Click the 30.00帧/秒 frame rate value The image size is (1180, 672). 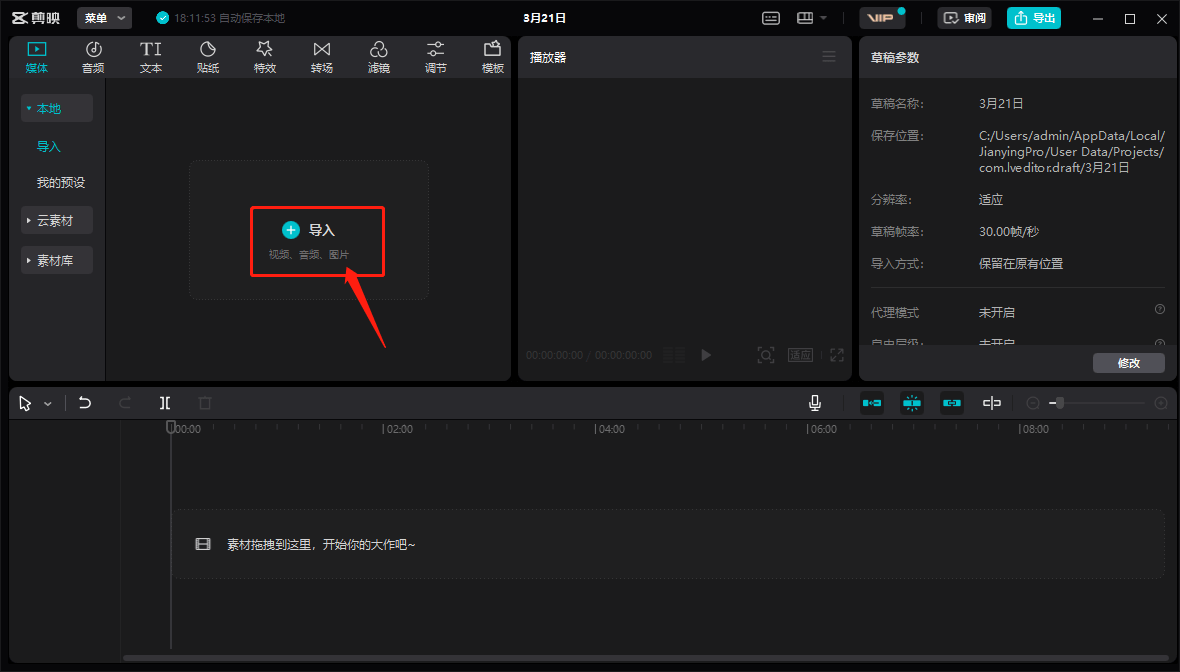(1008, 232)
